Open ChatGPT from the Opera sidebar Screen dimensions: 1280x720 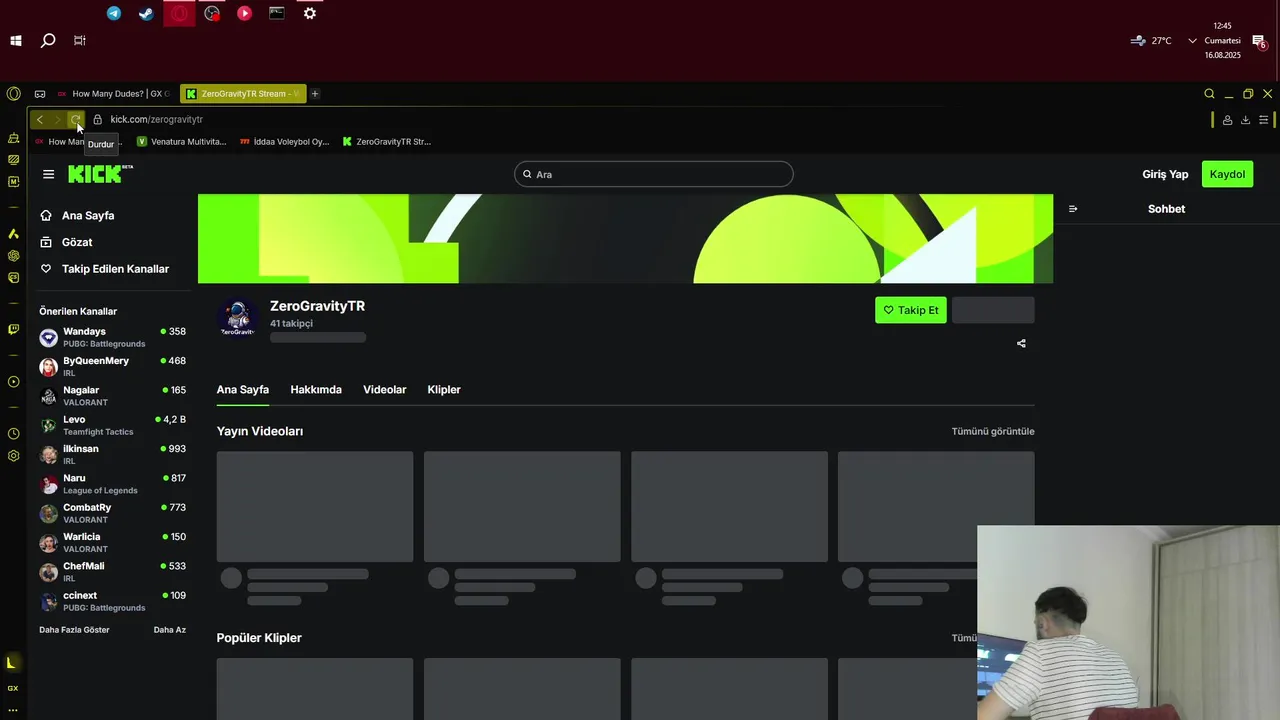tap(13, 255)
